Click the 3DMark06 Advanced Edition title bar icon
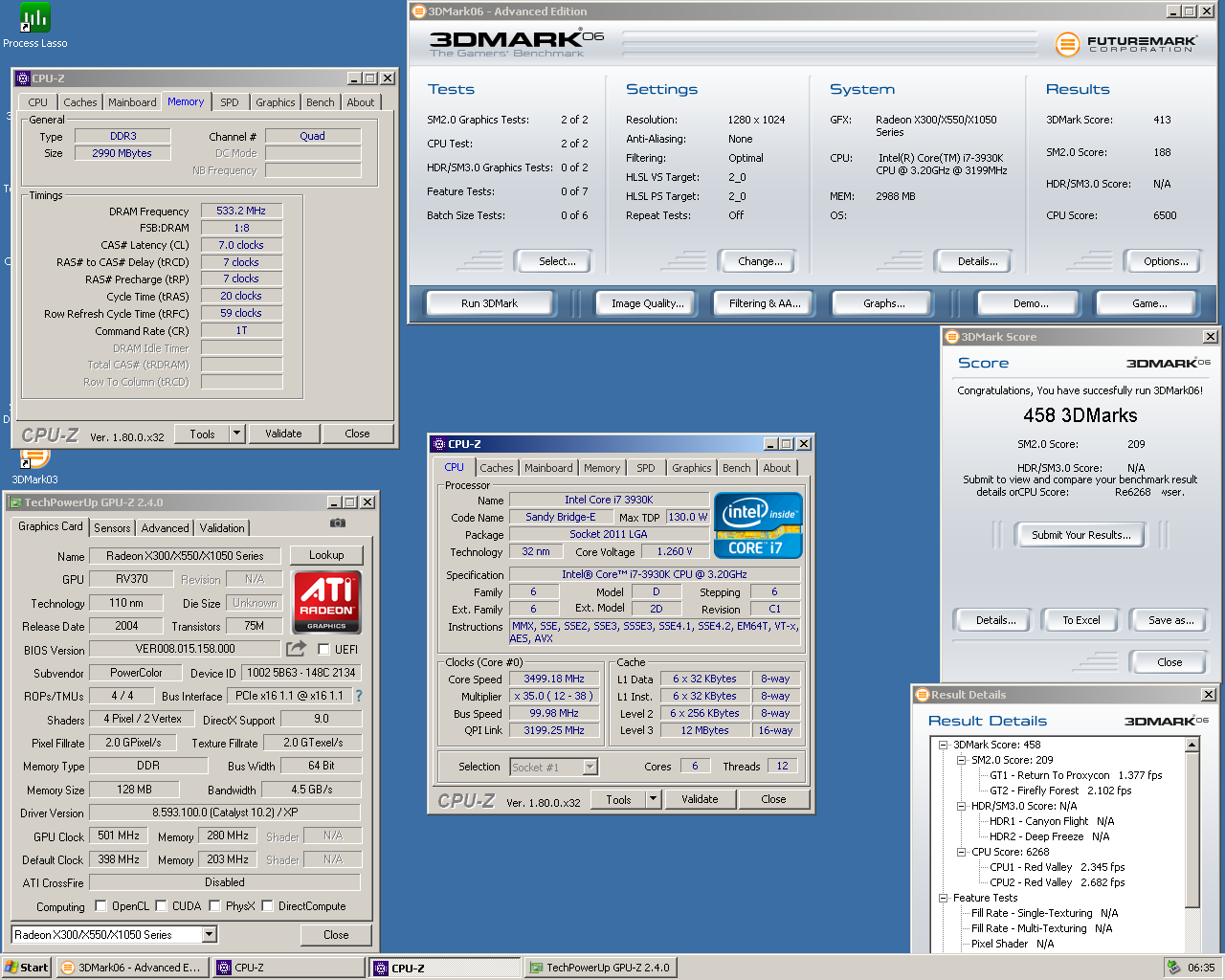This screenshot has width=1225, height=980. click(417, 11)
